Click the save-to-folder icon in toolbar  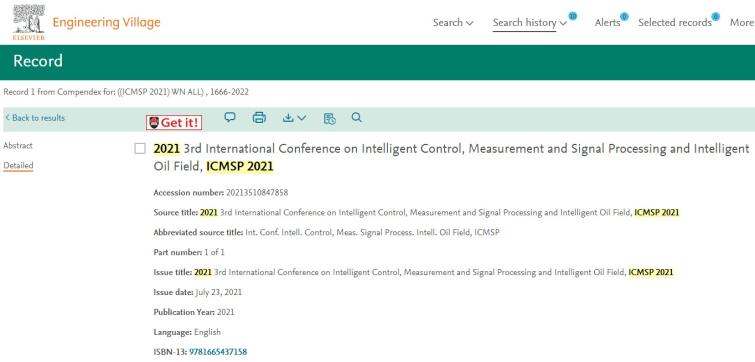coord(329,118)
